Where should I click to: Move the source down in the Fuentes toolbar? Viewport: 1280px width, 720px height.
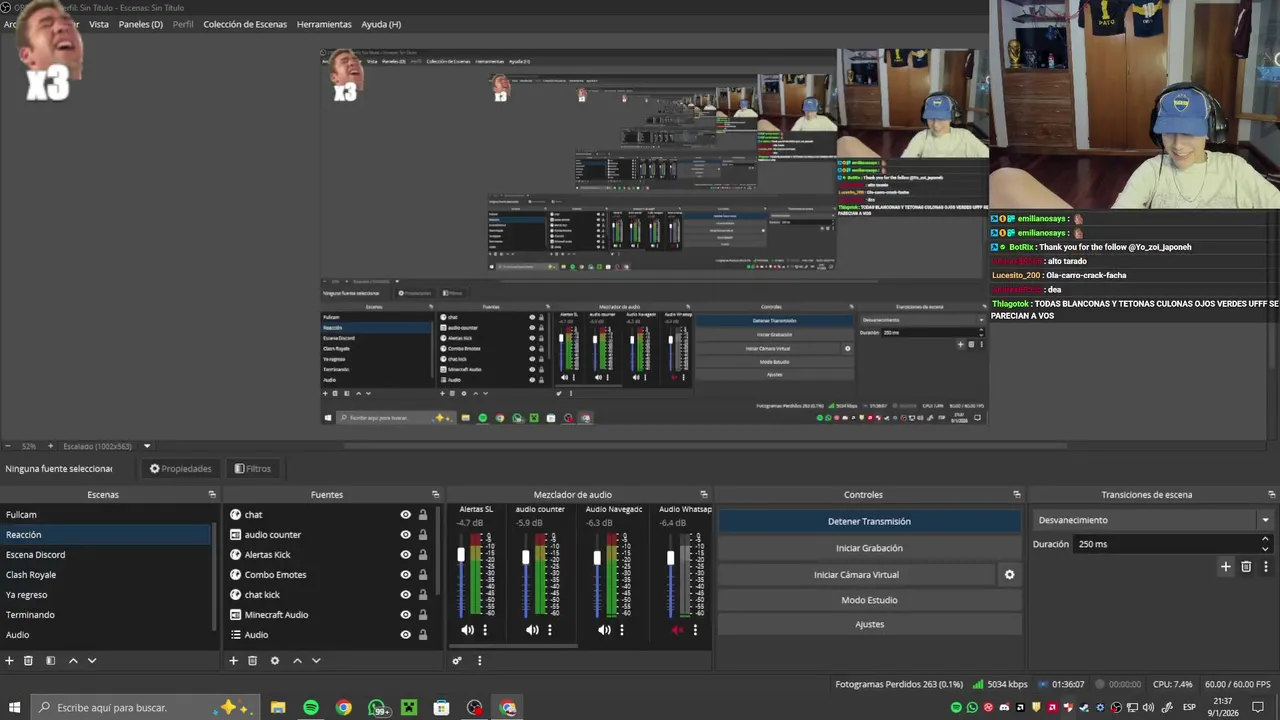pyautogui.click(x=316, y=661)
